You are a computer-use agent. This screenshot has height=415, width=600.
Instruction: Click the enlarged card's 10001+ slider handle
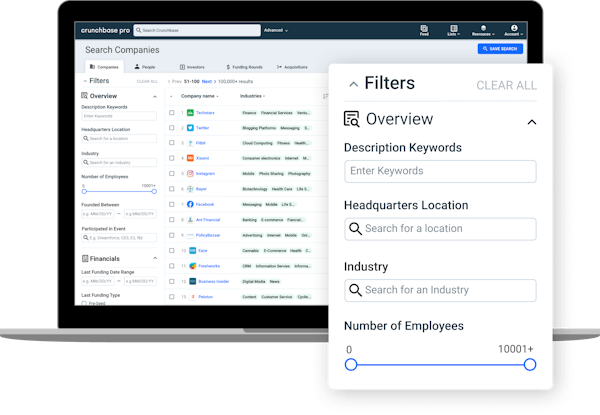pos(530,365)
